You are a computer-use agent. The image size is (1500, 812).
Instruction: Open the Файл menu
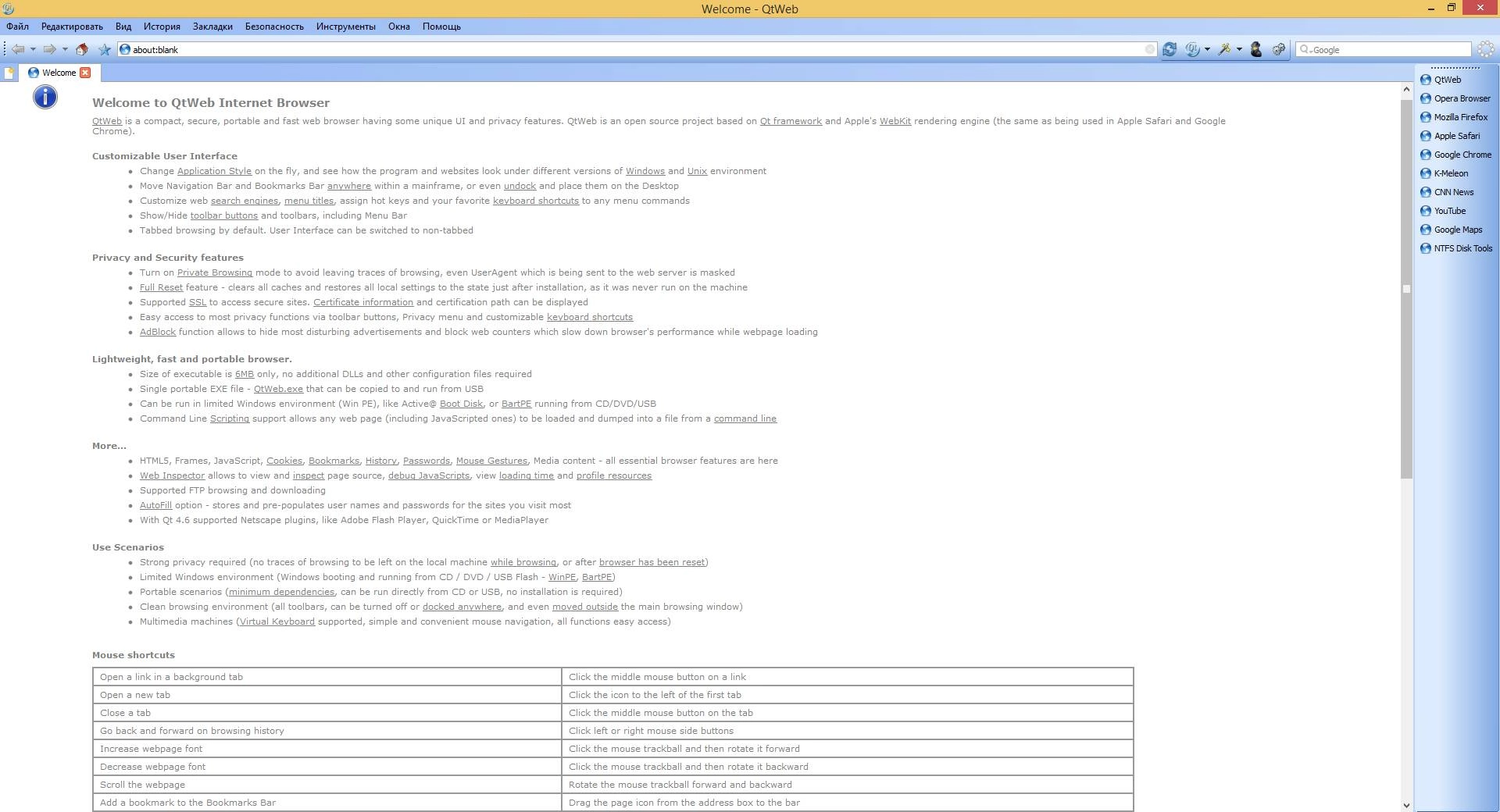(x=17, y=27)
